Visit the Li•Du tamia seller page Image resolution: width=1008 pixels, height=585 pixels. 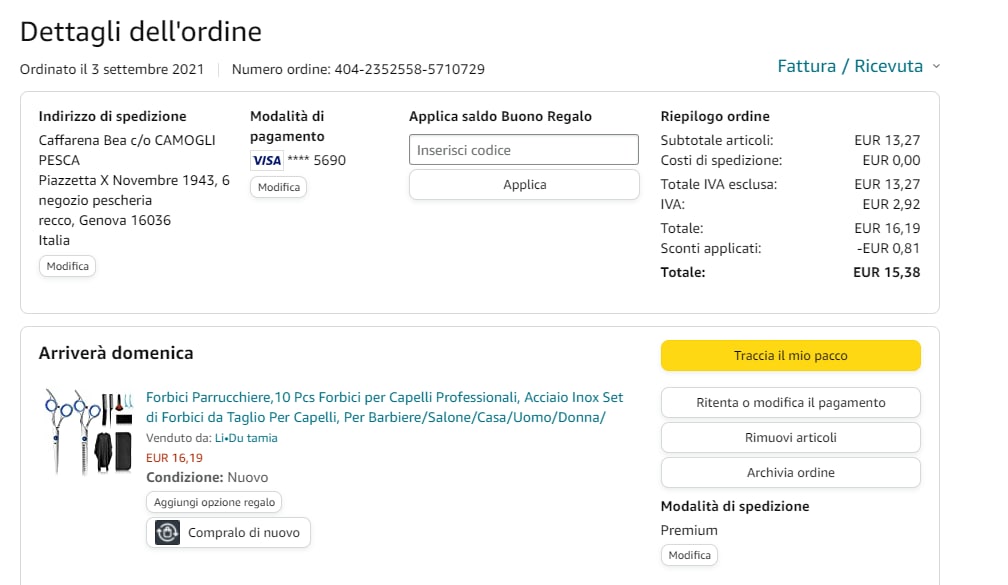point(246,438)
